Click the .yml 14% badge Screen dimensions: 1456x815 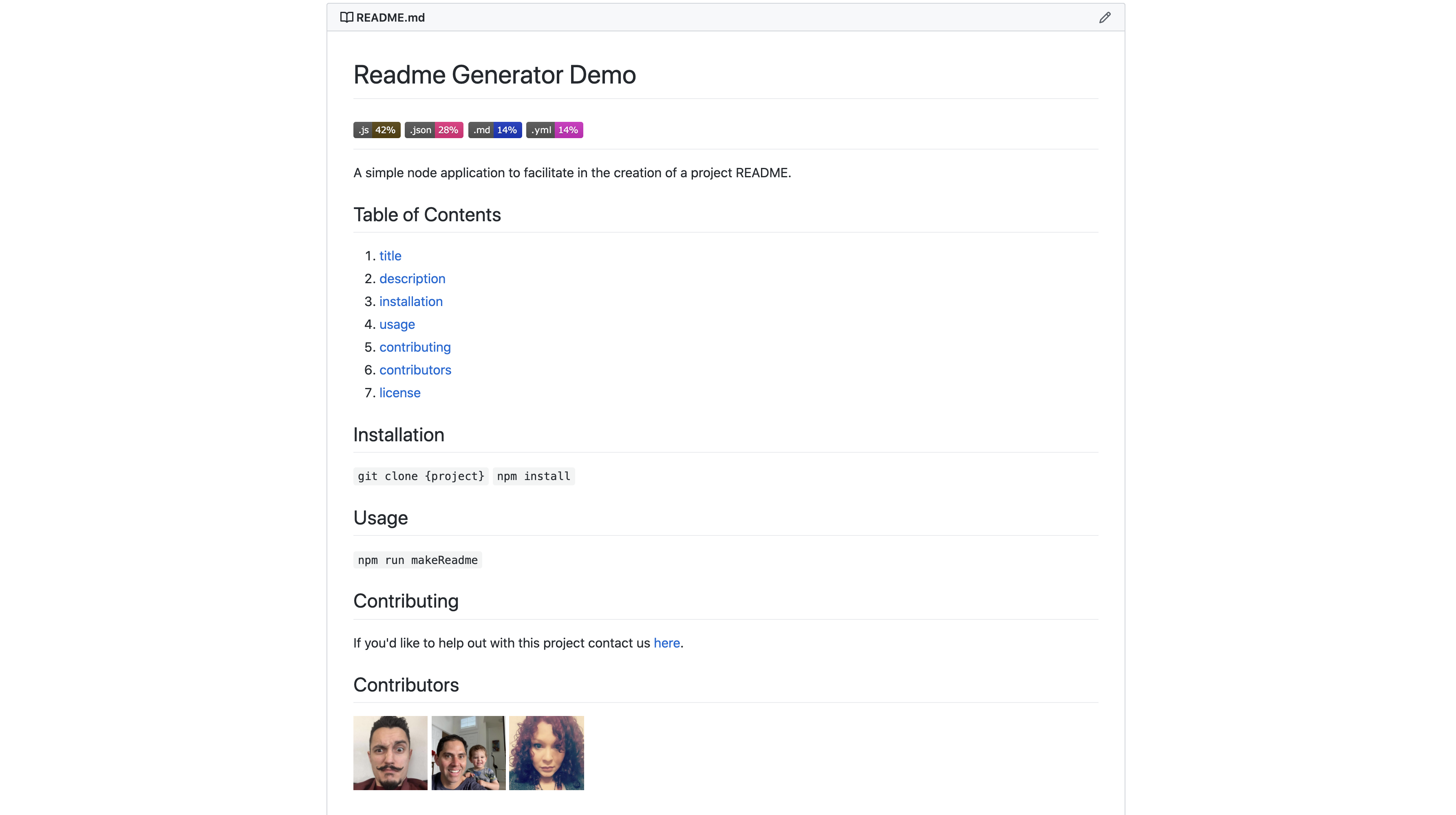click(x=554, y=130)
